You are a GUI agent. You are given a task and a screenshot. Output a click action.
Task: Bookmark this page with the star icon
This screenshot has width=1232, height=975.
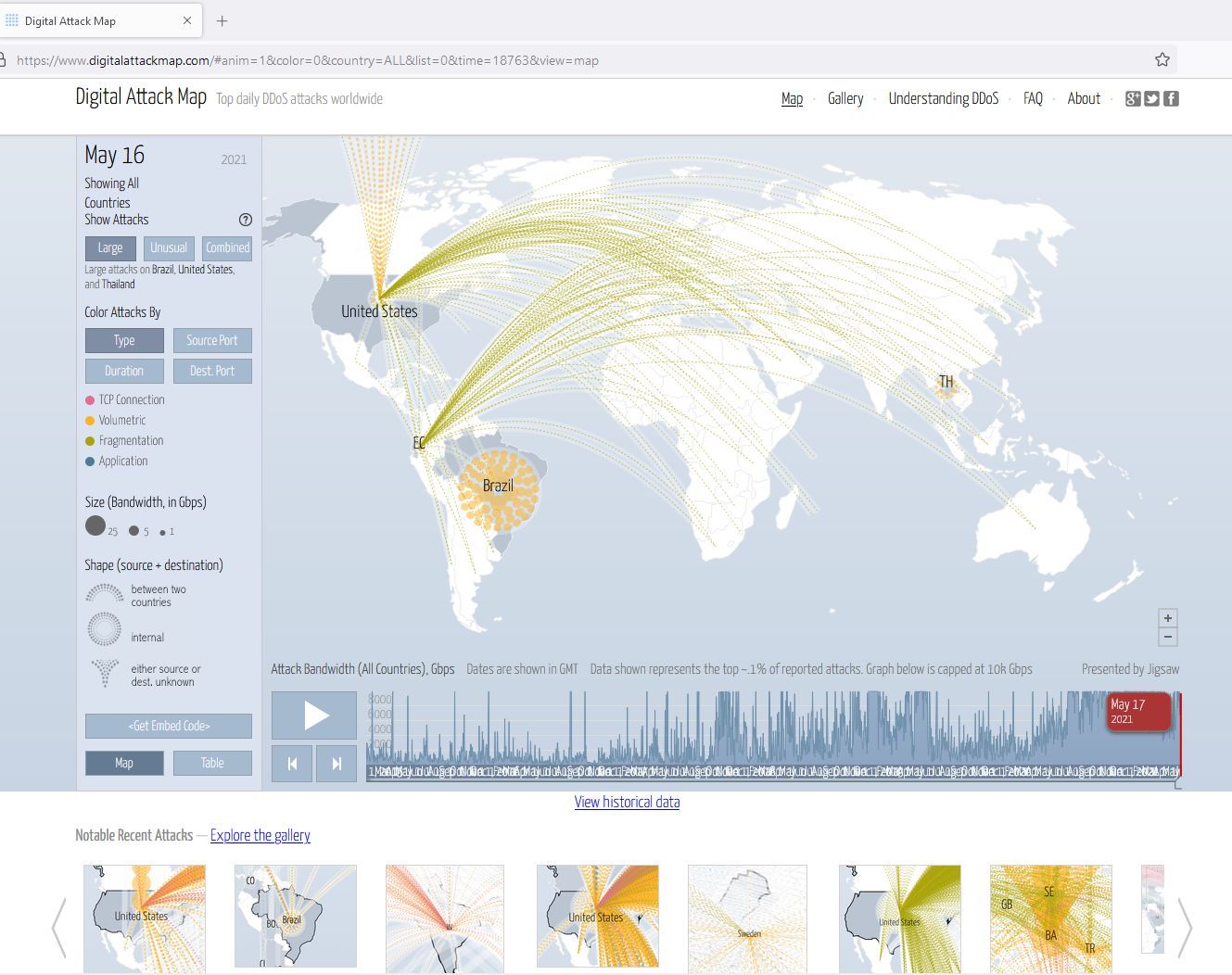(x=1162, y=60)
